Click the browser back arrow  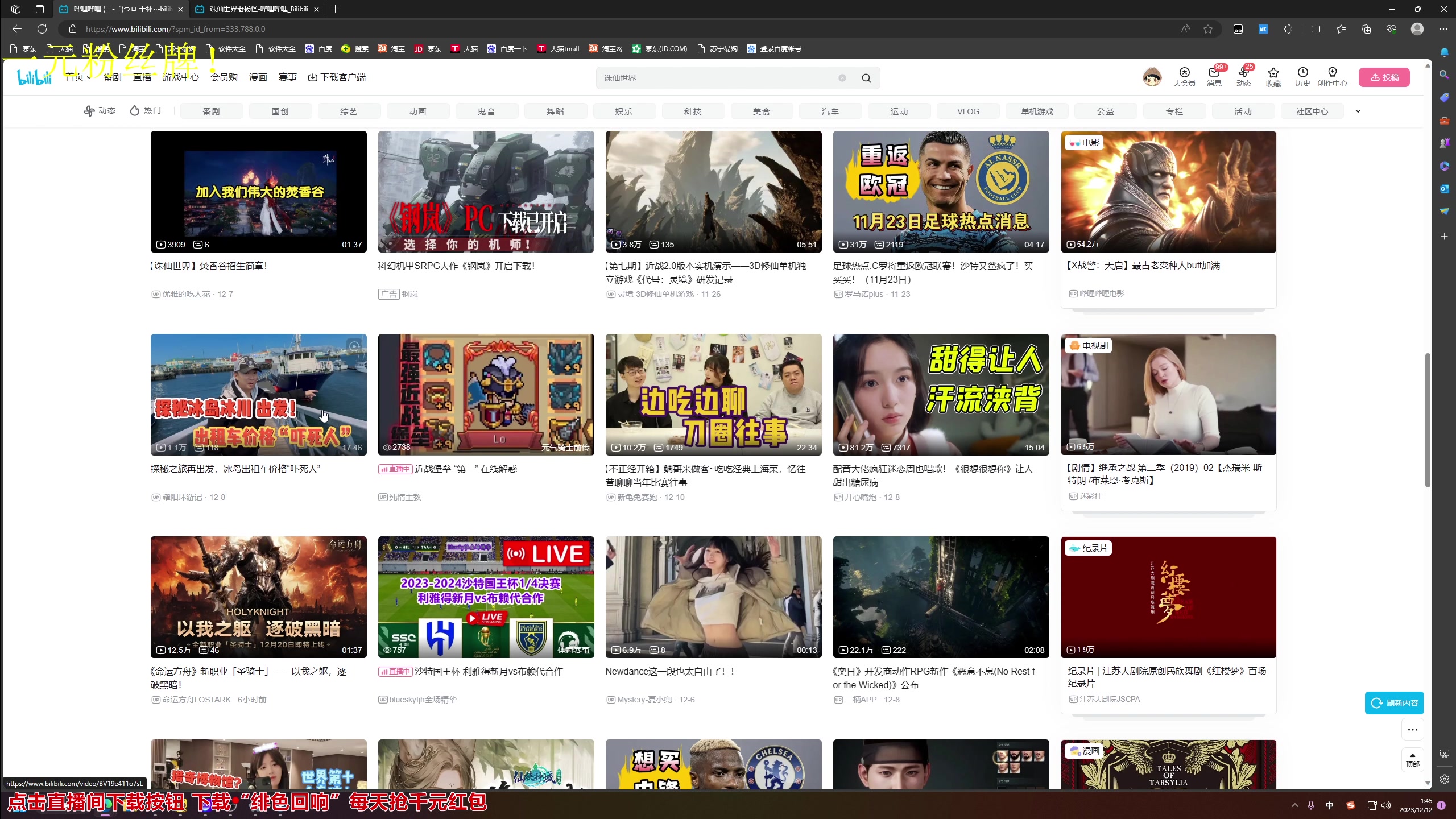coord(16,29)
